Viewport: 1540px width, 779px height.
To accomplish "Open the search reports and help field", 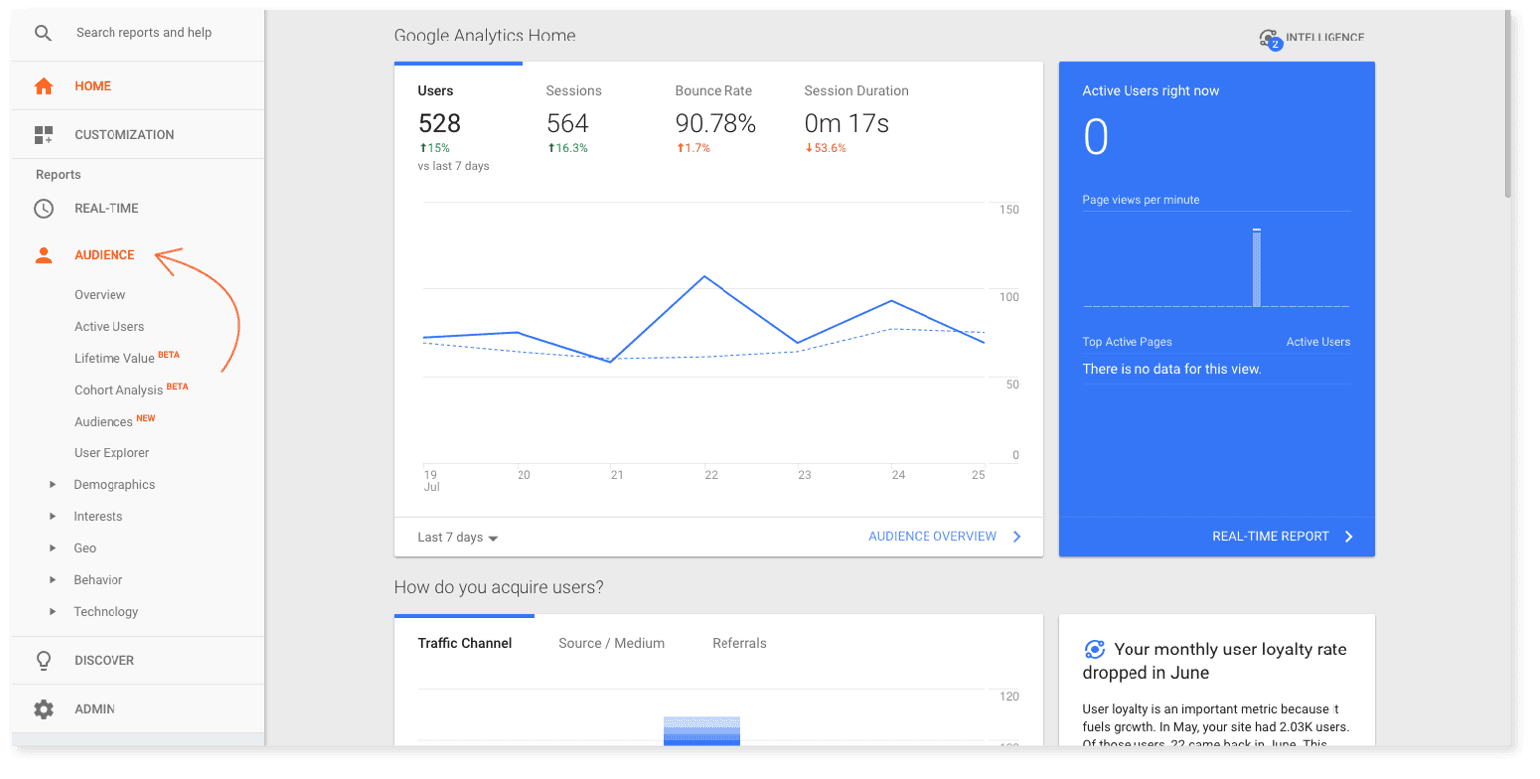I will coord(143,32).
